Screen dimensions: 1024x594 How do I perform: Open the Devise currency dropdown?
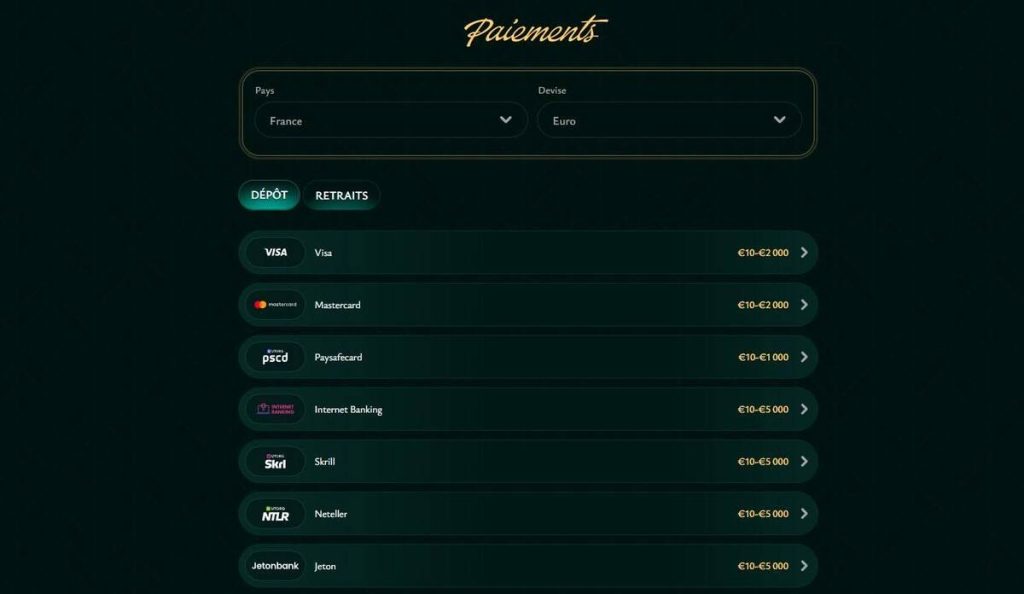coord(669,120)
